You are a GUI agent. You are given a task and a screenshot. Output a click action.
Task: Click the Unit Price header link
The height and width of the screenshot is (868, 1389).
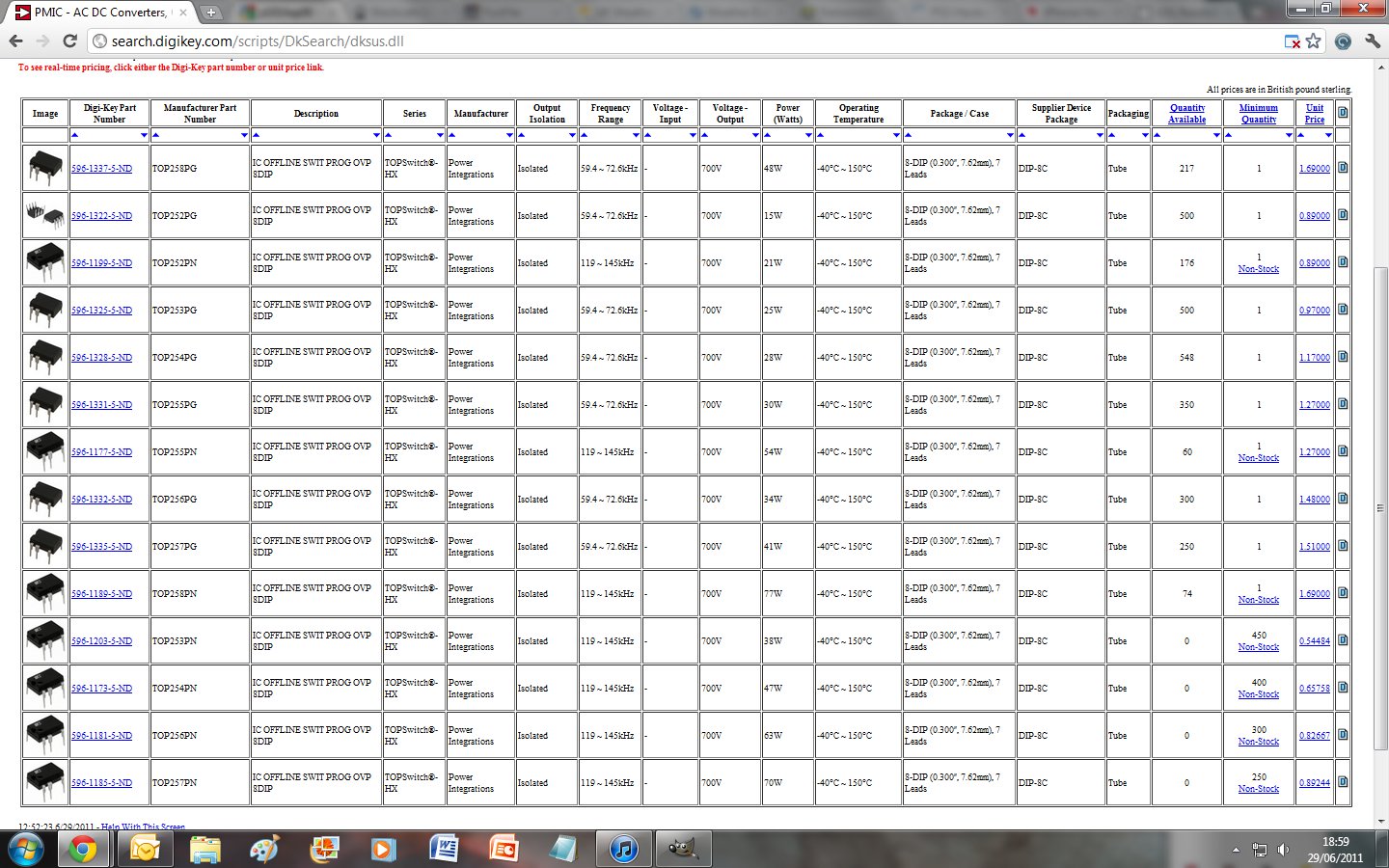click(1315, 114)
